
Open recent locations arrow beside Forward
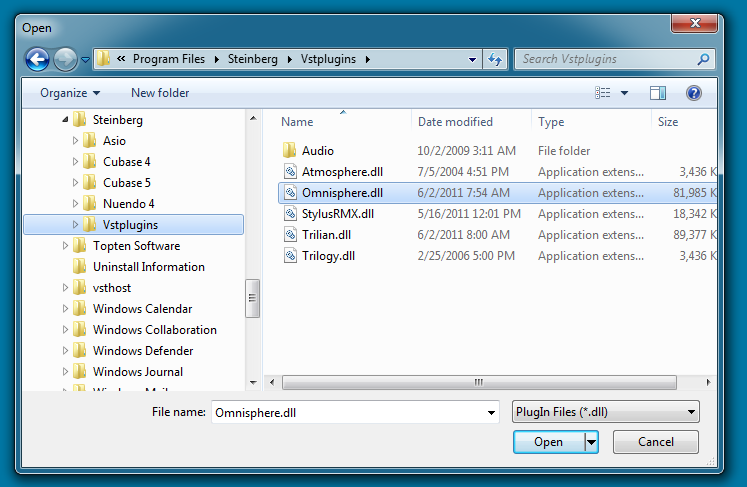tap(85, 60)
